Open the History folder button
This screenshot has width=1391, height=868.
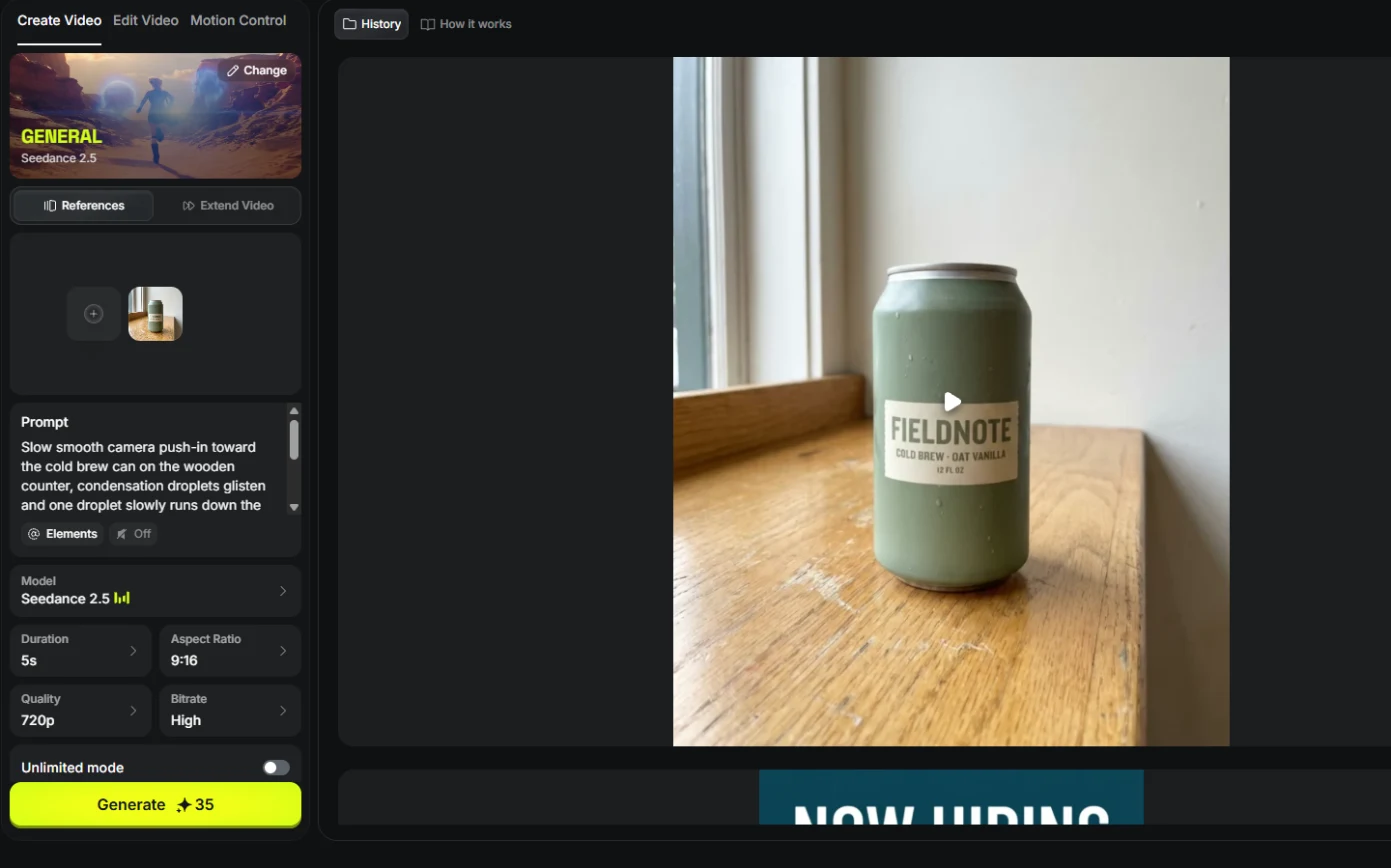point(371,24)
